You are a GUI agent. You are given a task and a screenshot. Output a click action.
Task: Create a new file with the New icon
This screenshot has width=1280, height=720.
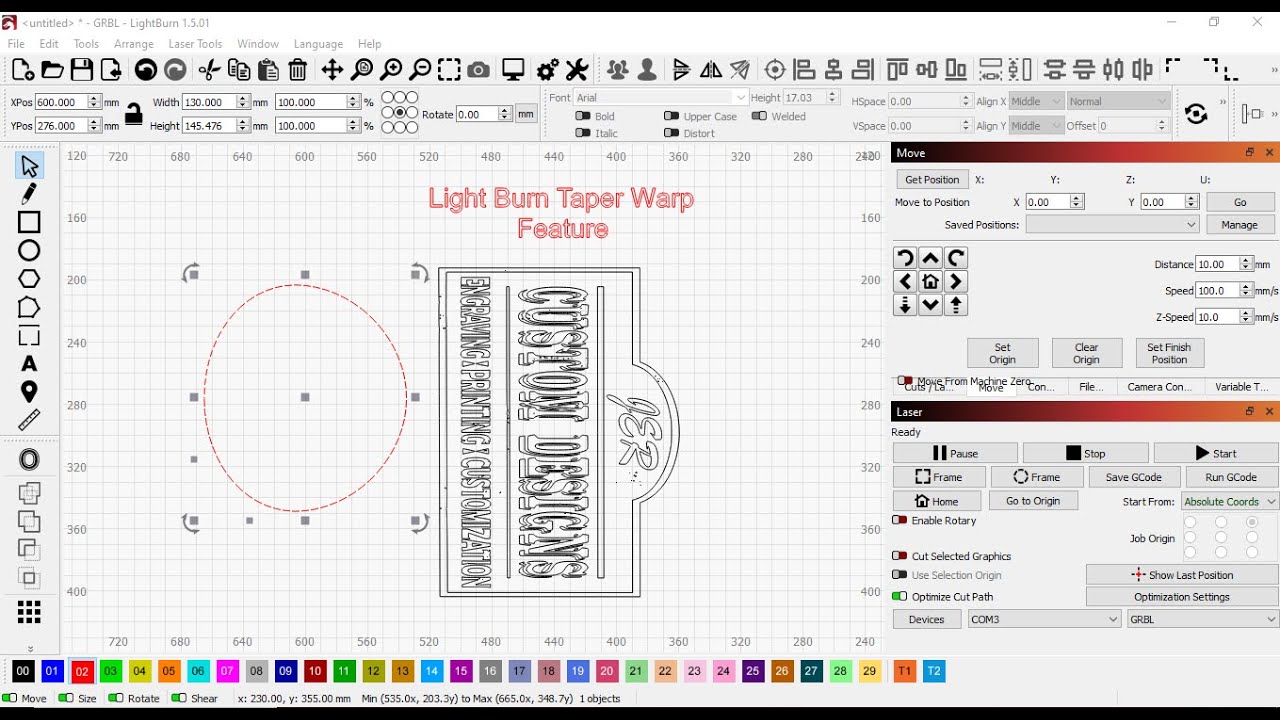coord(23,69)
